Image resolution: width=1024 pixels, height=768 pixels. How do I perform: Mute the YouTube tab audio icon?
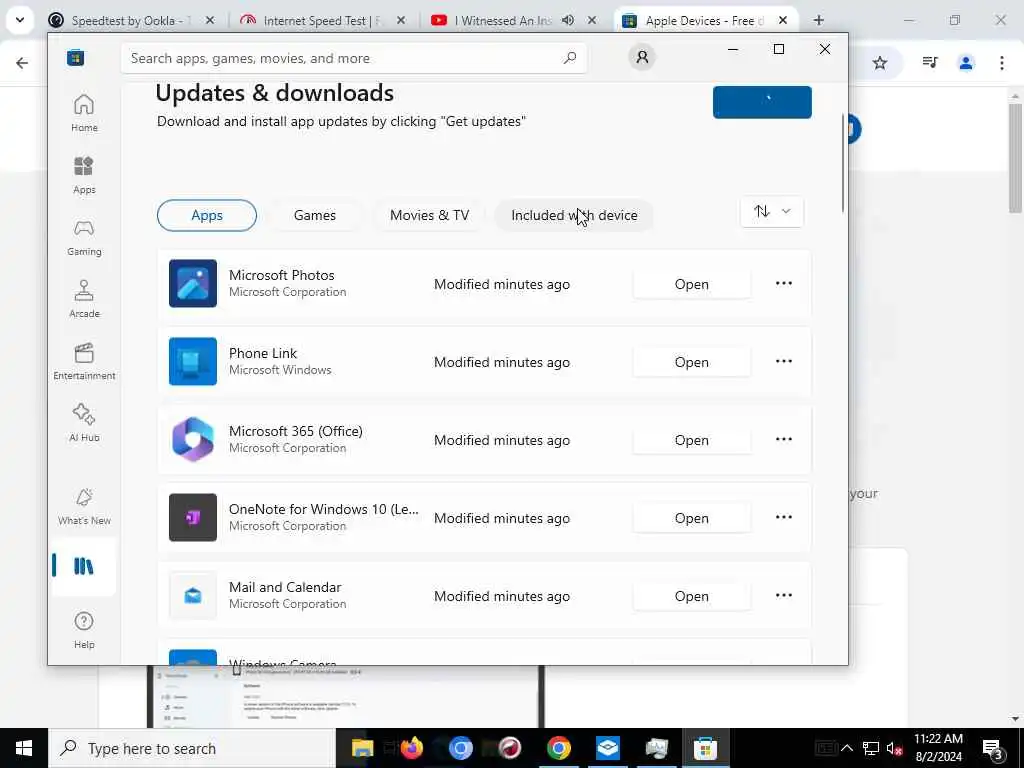(568, 20)
